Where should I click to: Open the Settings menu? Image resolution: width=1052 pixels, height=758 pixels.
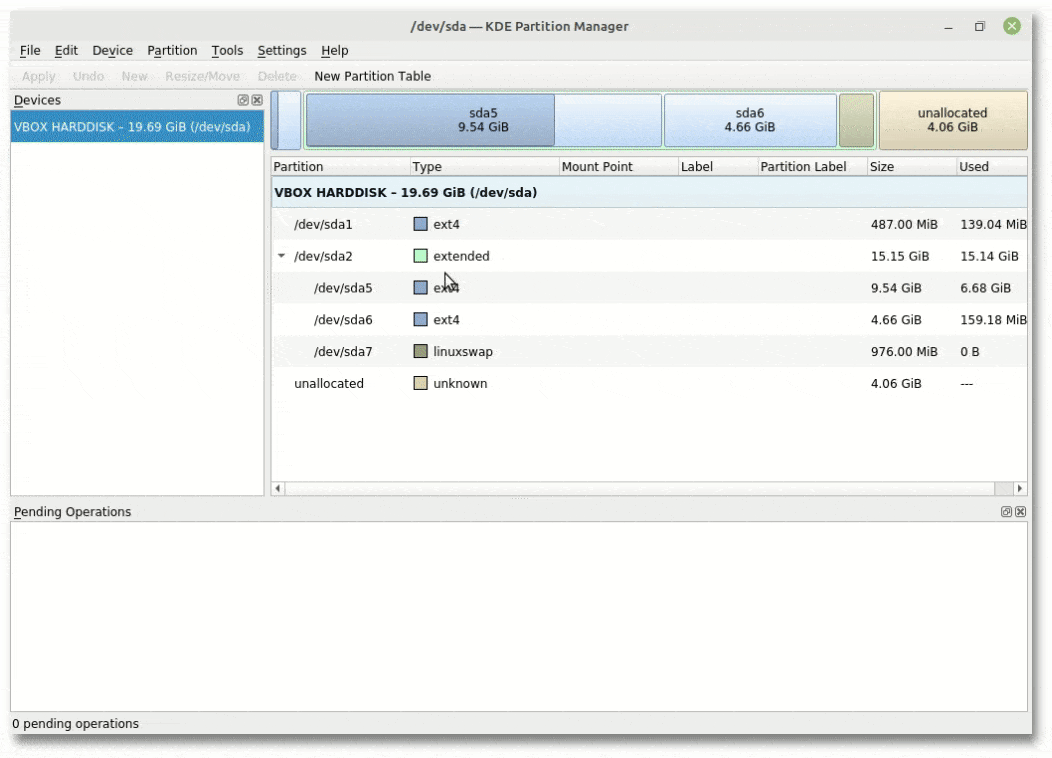(282, 51)
